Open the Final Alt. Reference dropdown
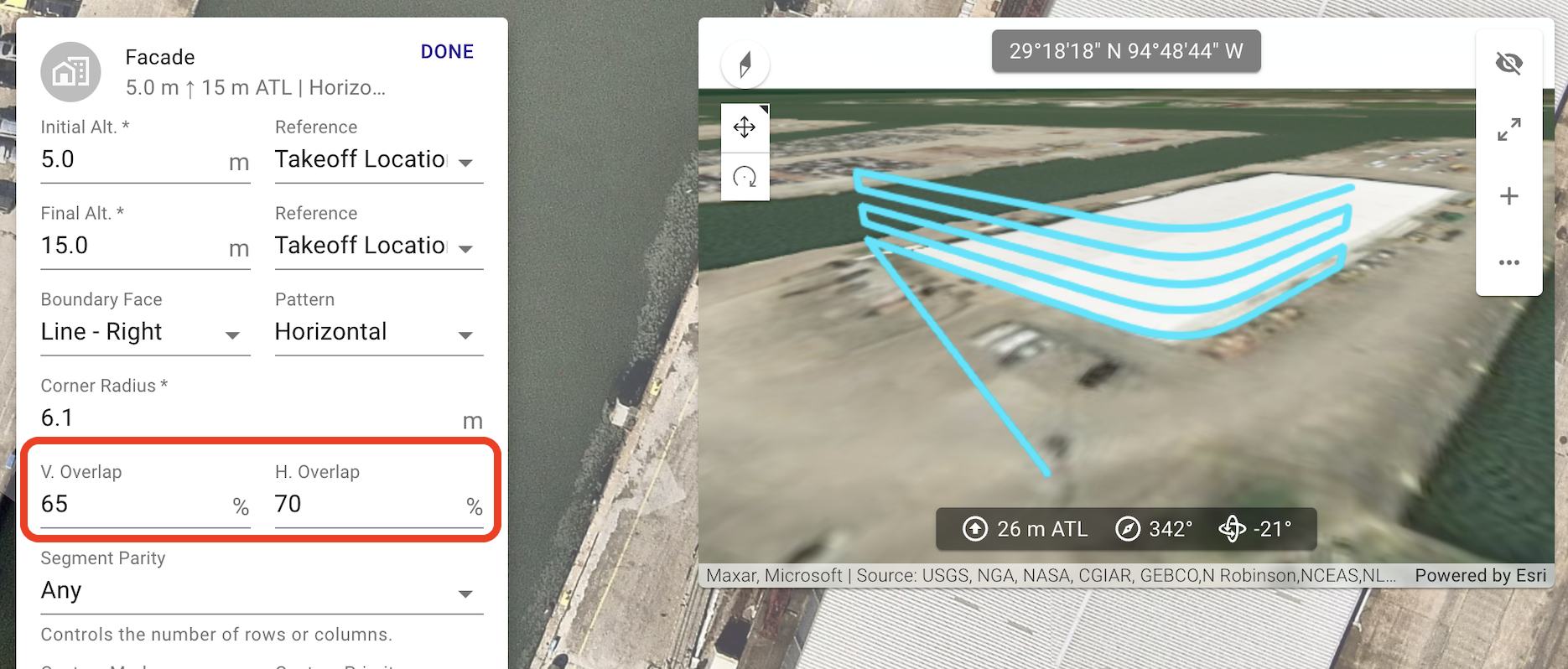 [x=379, y=246]
